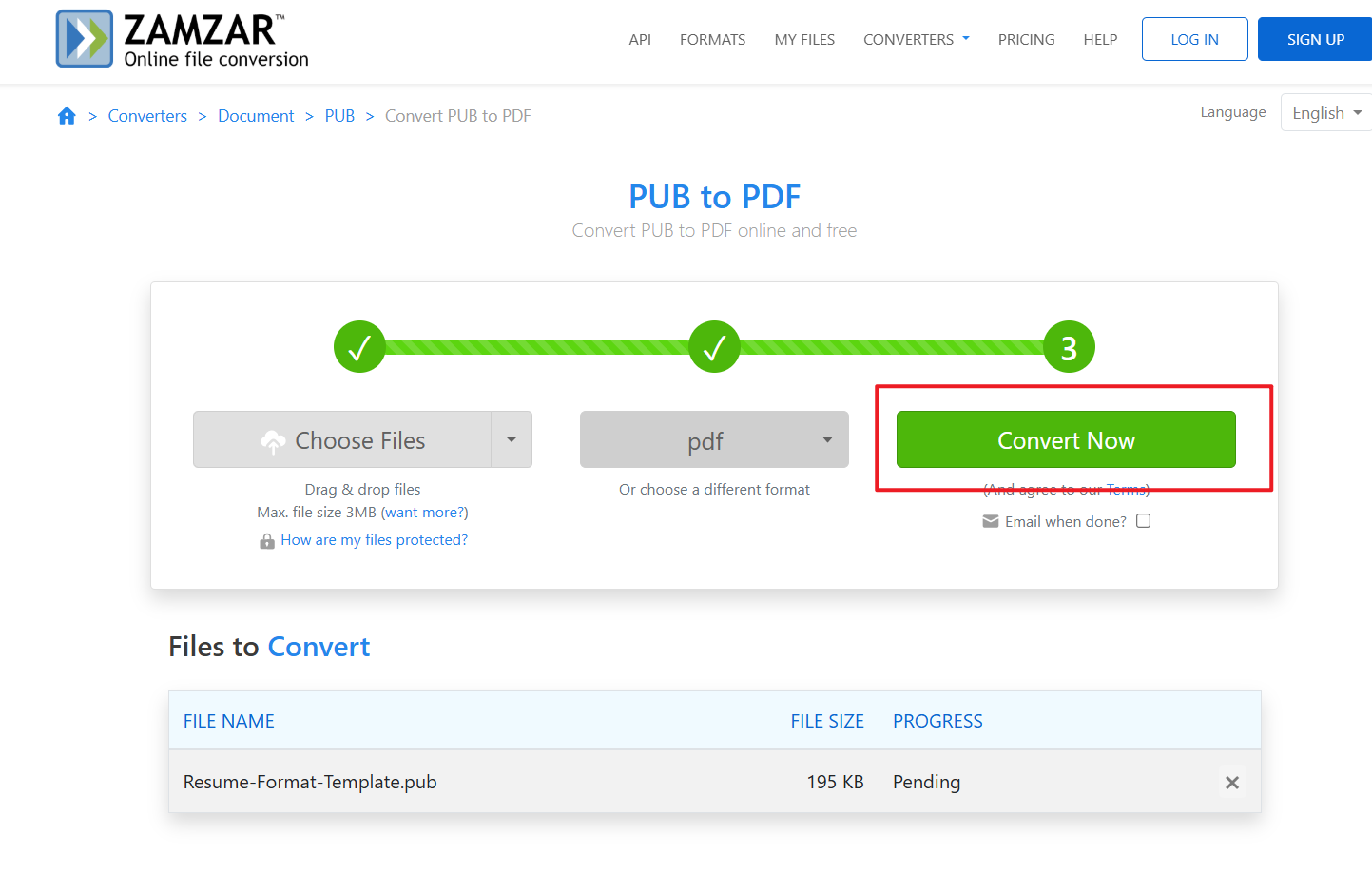Viewport: 1372px width, 893px height.
Task: Click the Pending progress status
Action: 926,782
